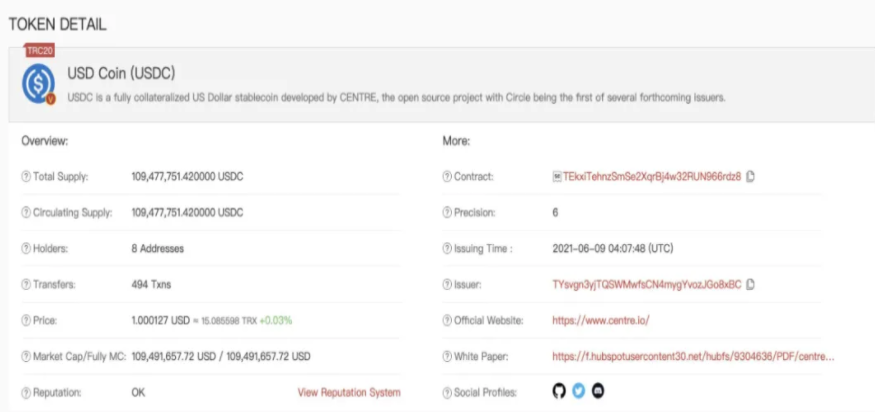Click the help icon beside Social Profiles
This screenshot has height=412, width=875.
(x=447, y=392)
